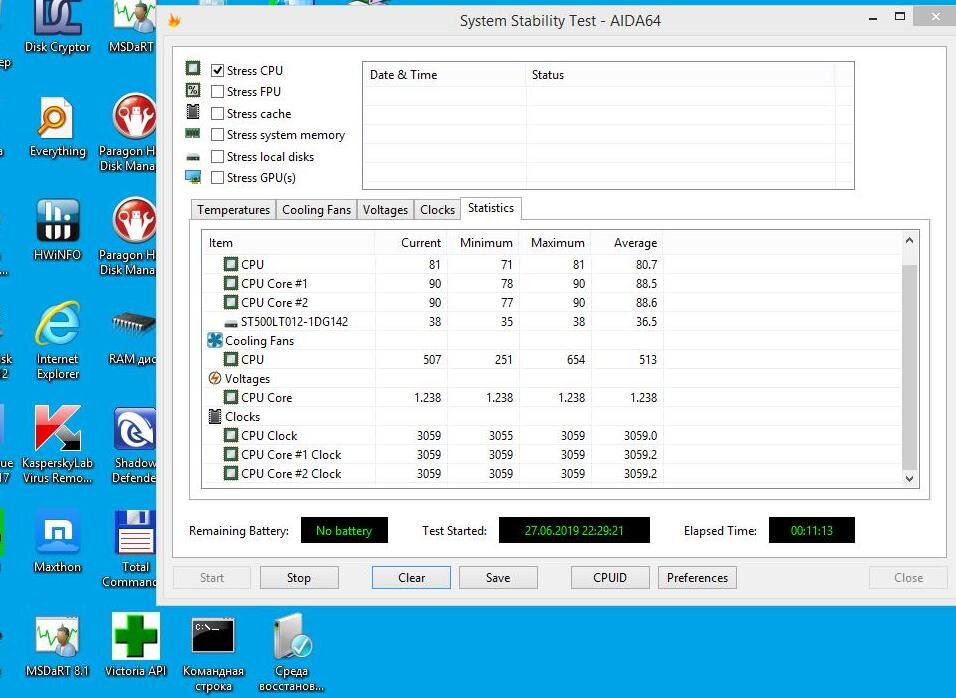Open Disk Cryptor desktop icon

57,24
